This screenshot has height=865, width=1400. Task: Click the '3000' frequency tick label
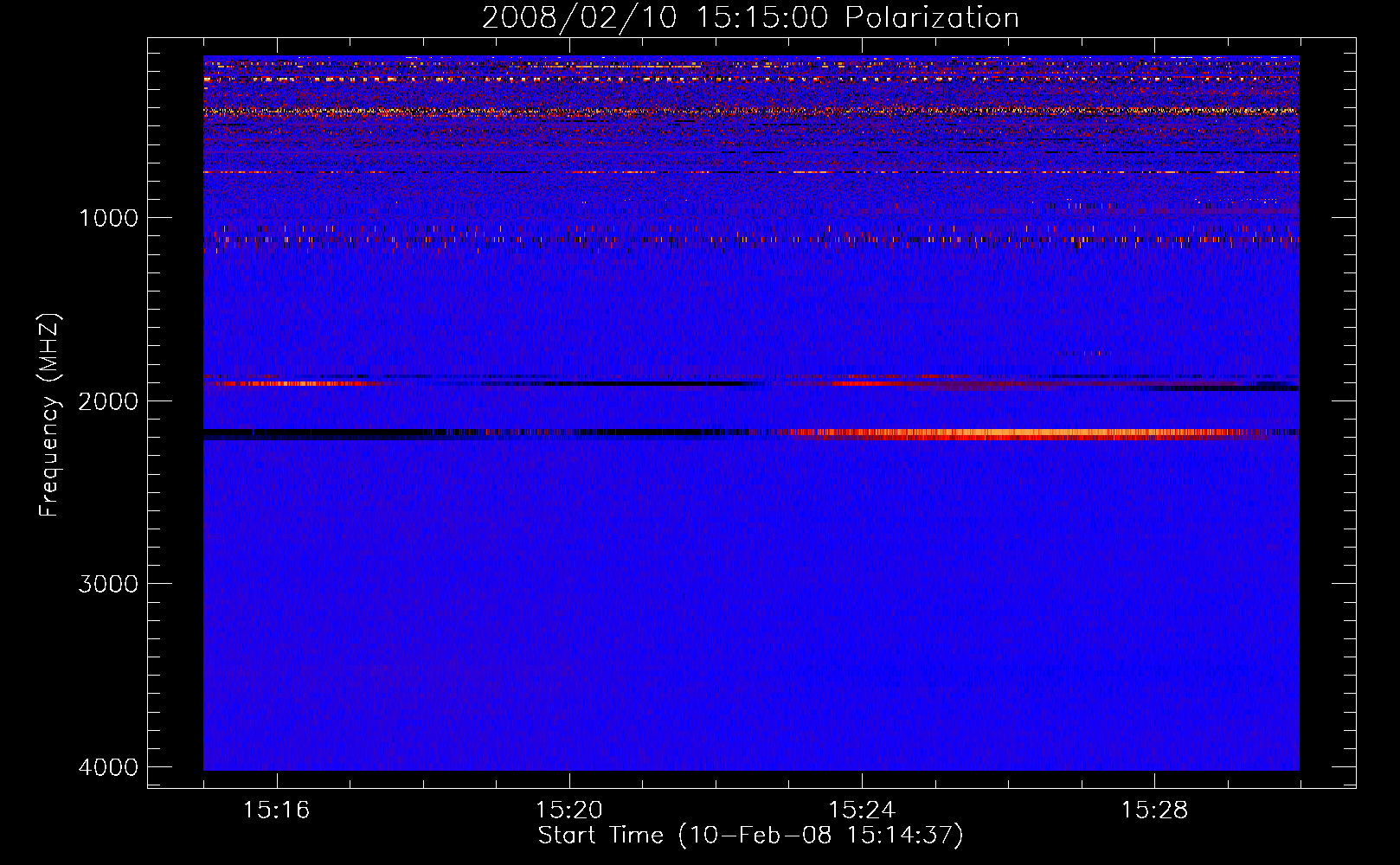108,584
